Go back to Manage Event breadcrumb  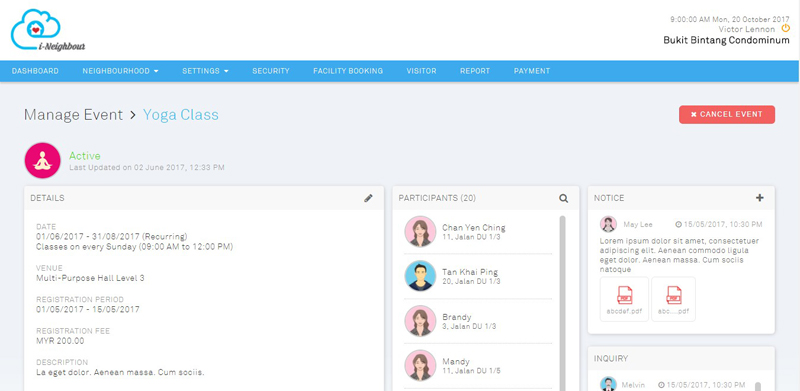click(x=73, y=114)
